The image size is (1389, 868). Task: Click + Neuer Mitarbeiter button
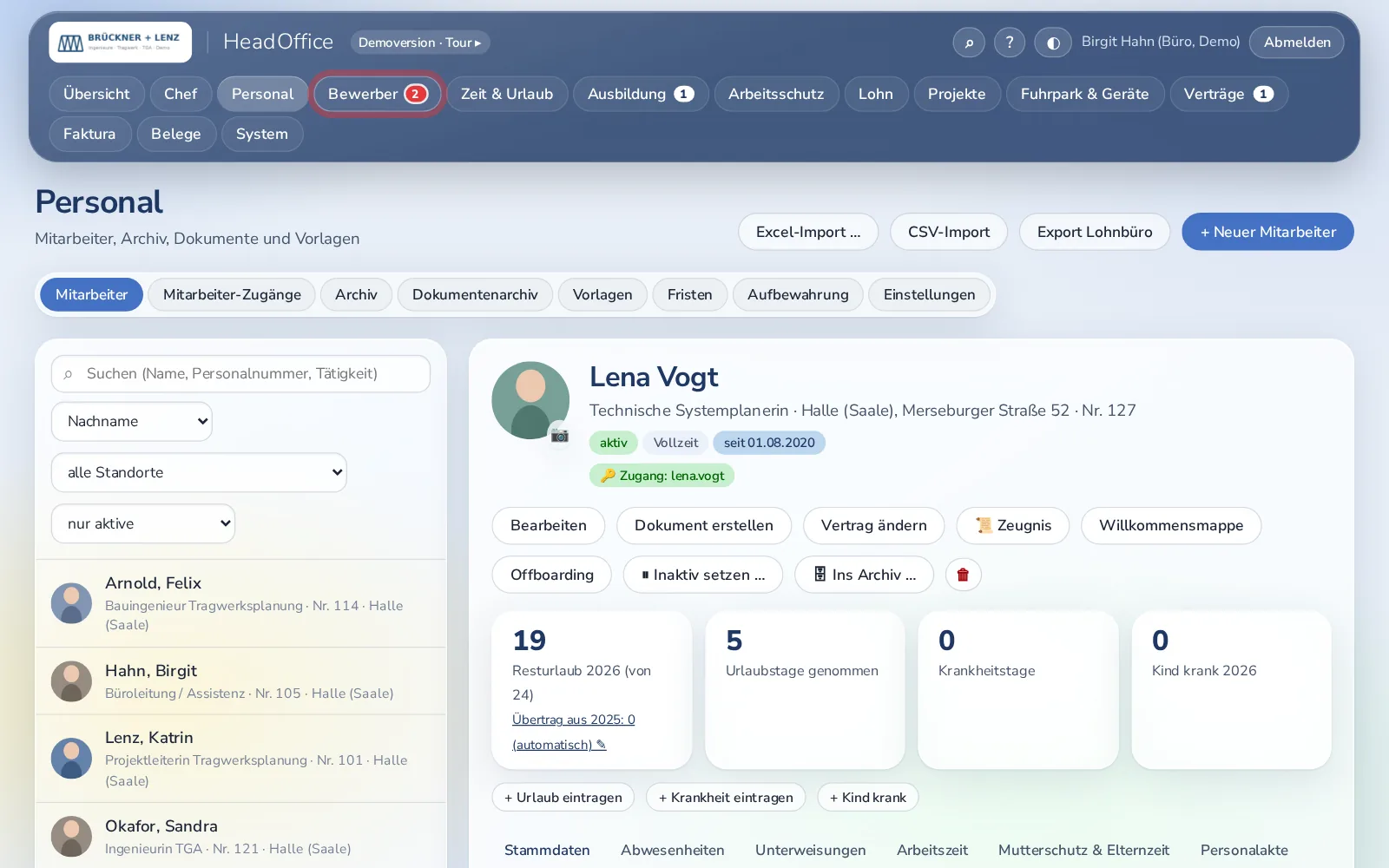tap(1267, 232)
